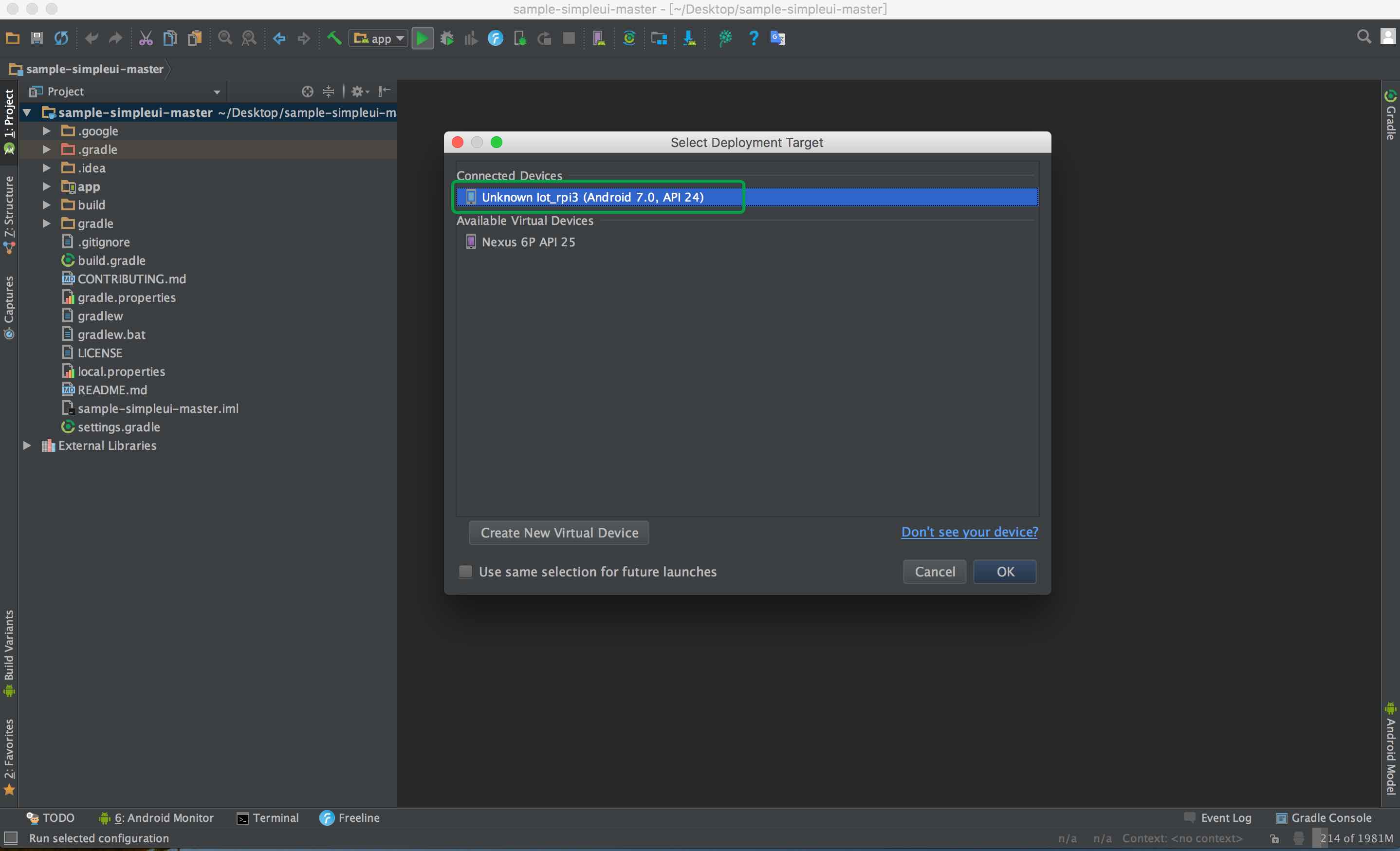The width and height of the screenshot is (1400, 851).
Task: Open the Build Variants side tab
Action: (x=9, y=653)
